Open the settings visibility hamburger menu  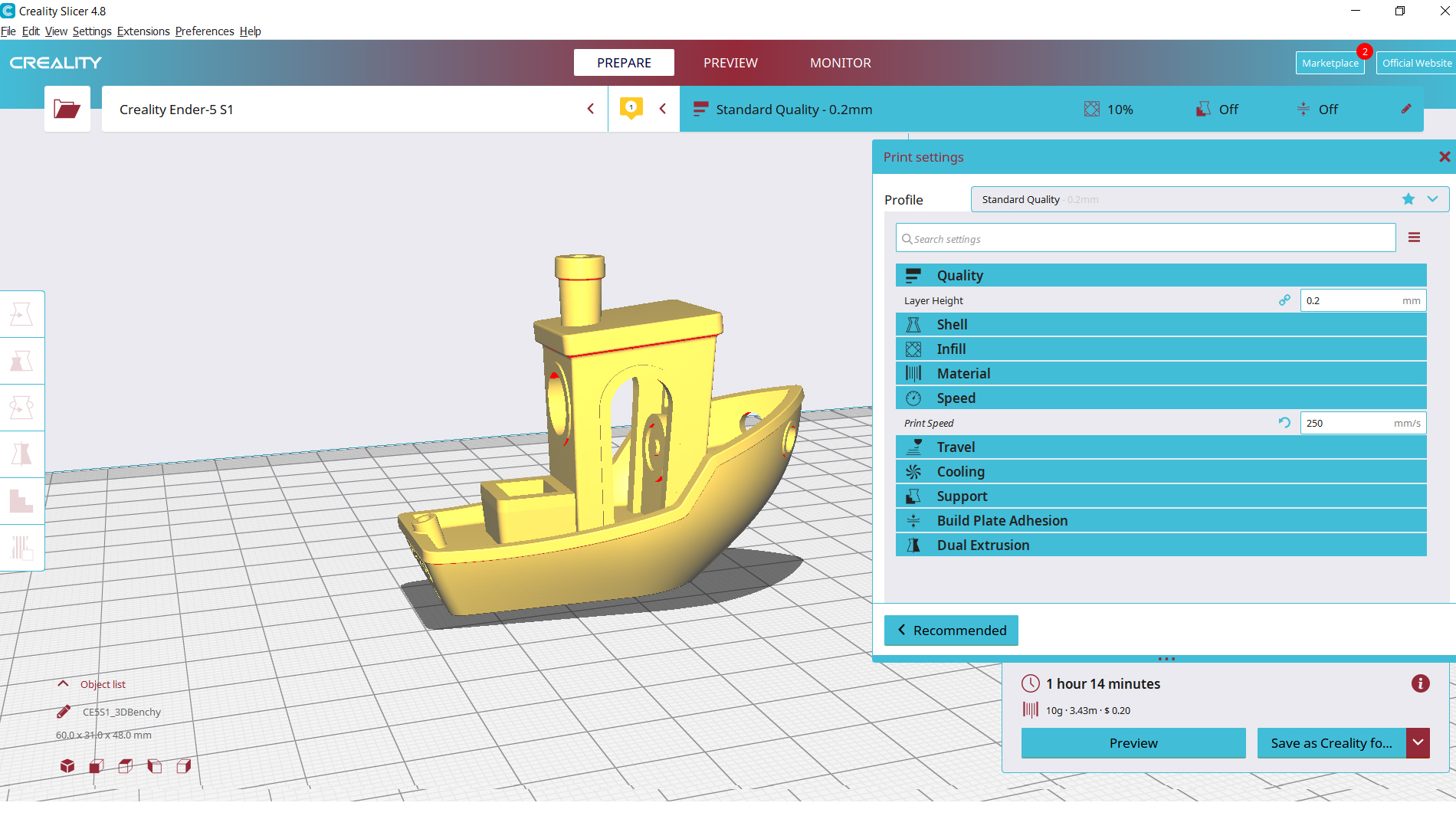[1415, 238]
